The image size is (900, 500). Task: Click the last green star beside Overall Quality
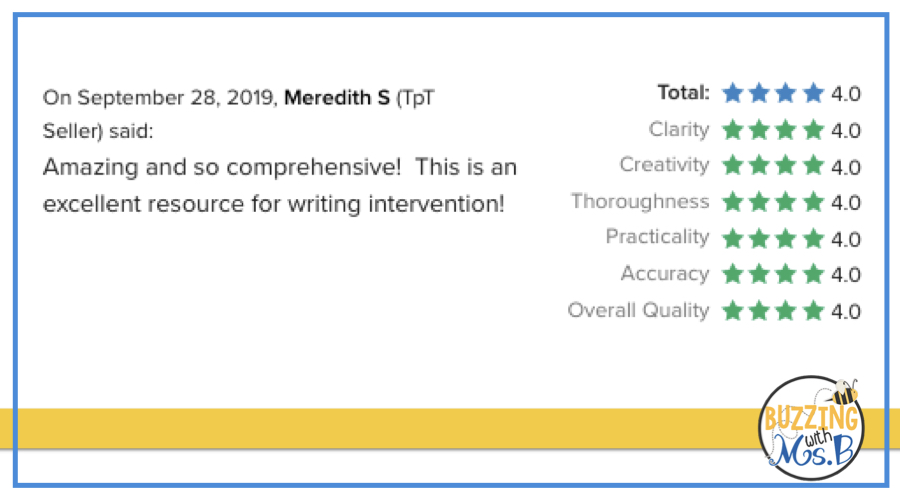(813, 310)
